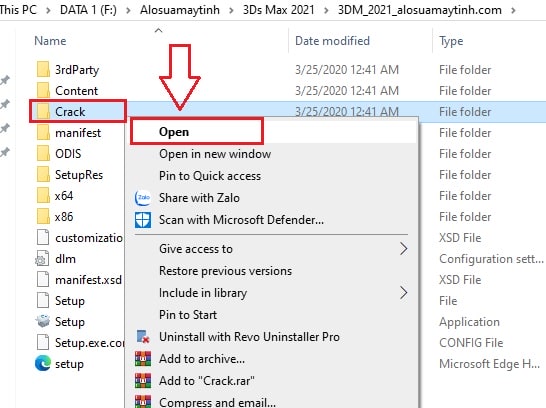Expand the breadcrumb chevron after 3DM_2021_alosuamaytinh.com
The width and height of the screenshot is (546, 408).
(513, 10)
